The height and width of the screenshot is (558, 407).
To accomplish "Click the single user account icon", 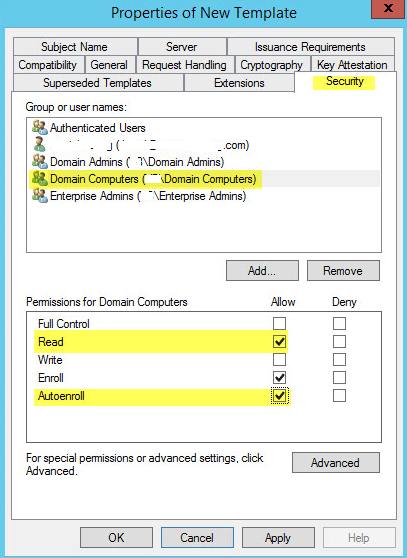I will pyautogui.click(x=39, y=144).
